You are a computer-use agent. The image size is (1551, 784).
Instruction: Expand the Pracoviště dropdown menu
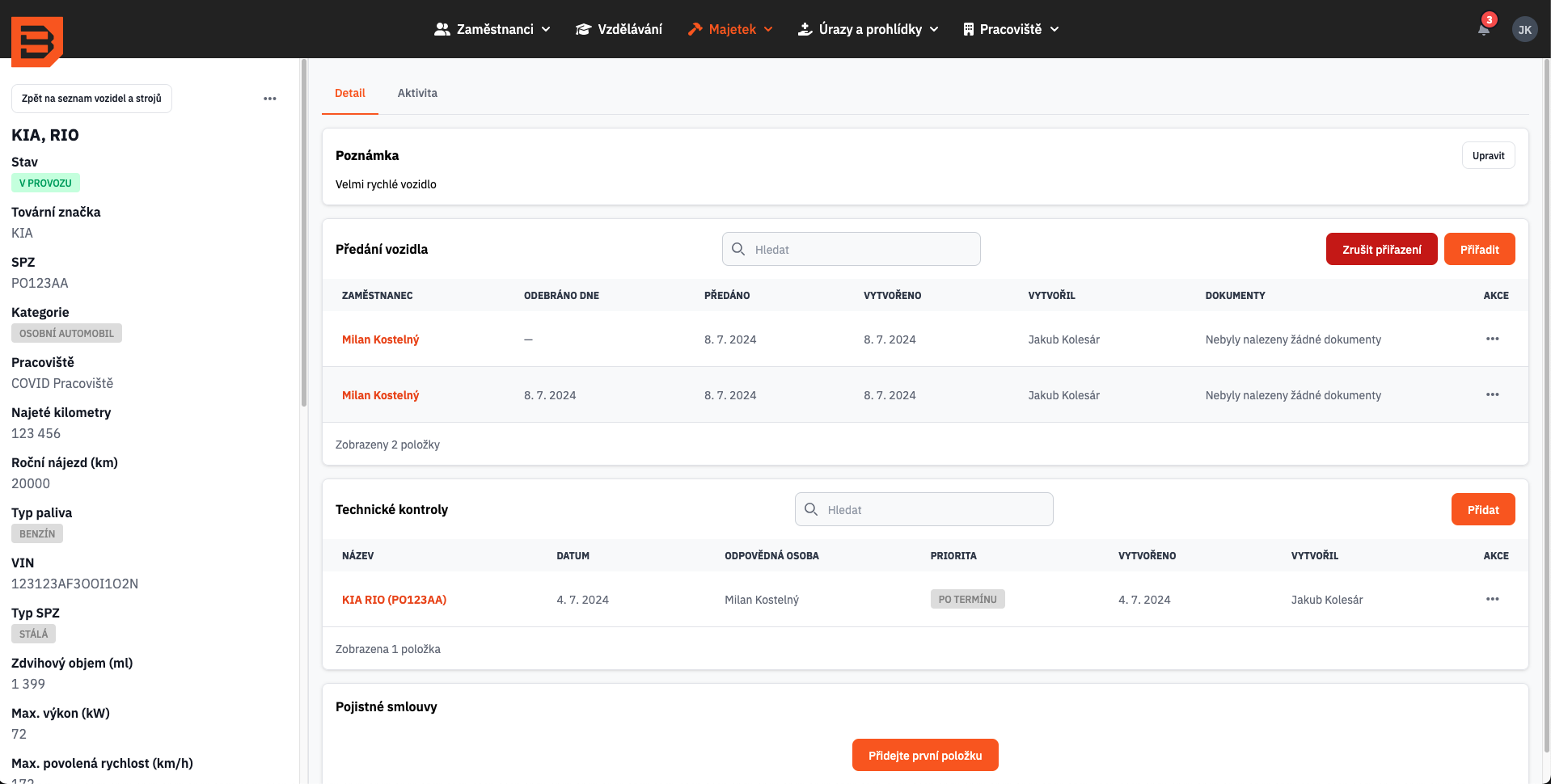[x=1011, y=29]
